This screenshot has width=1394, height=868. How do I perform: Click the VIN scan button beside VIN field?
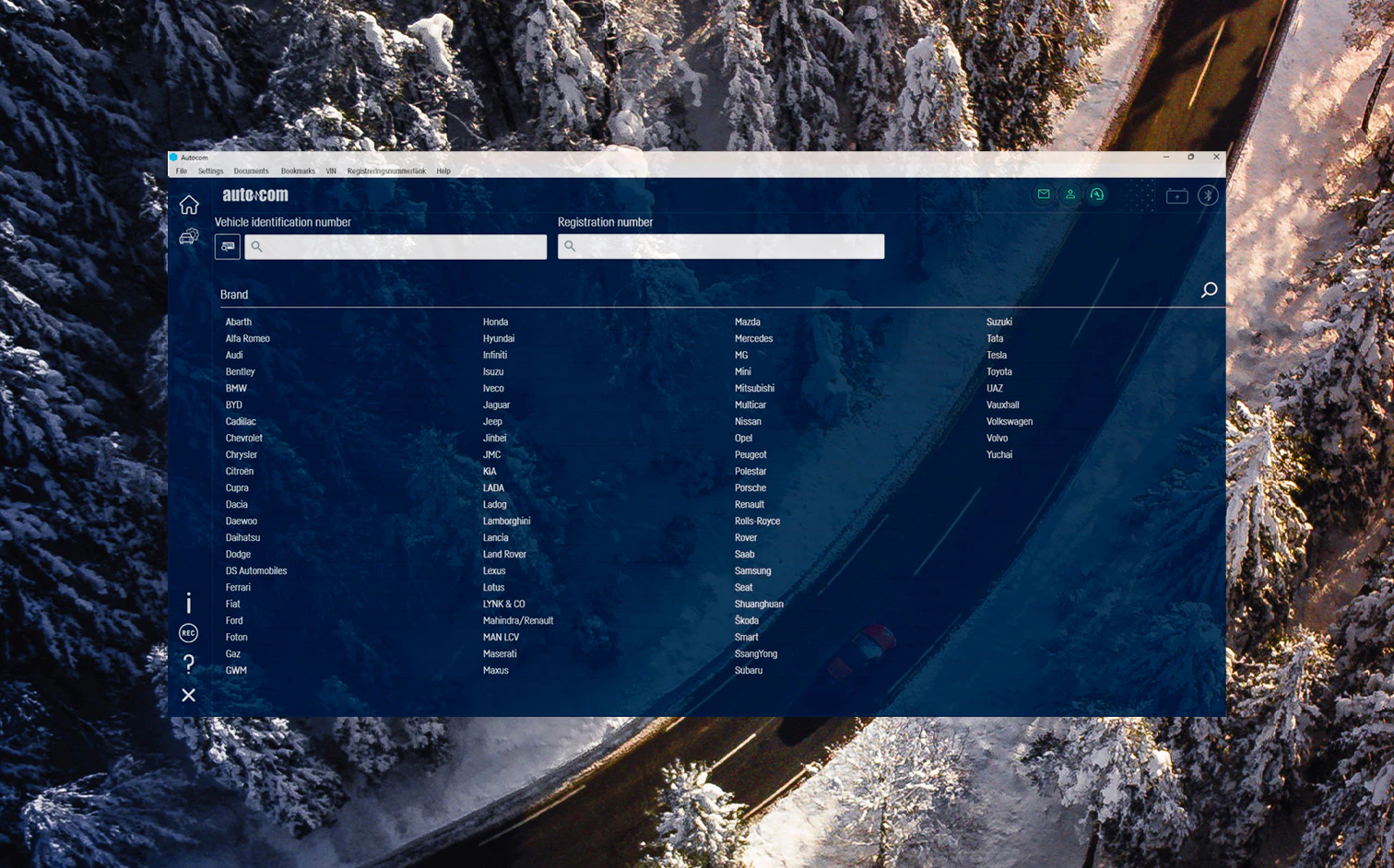point(228,246)
